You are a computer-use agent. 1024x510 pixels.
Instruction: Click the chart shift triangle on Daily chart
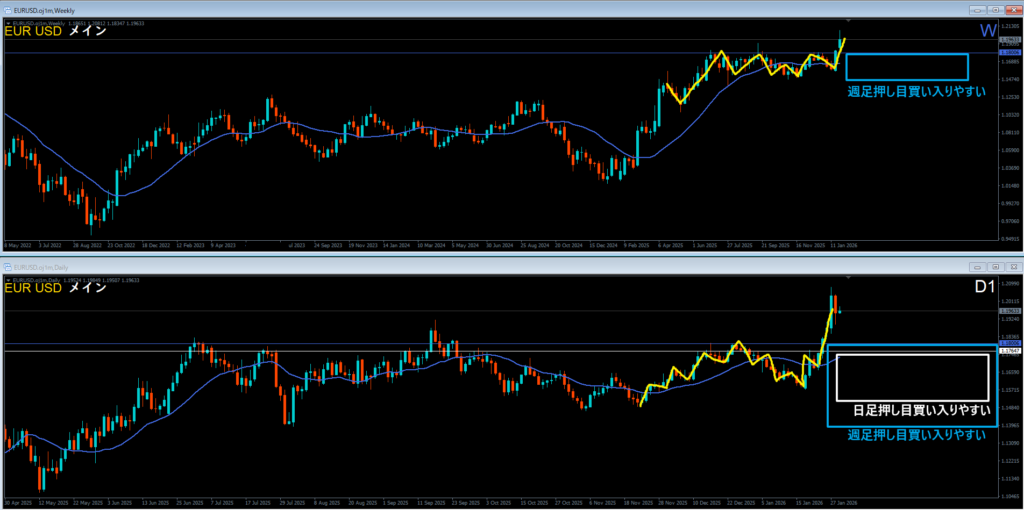(x=849, y=278)
